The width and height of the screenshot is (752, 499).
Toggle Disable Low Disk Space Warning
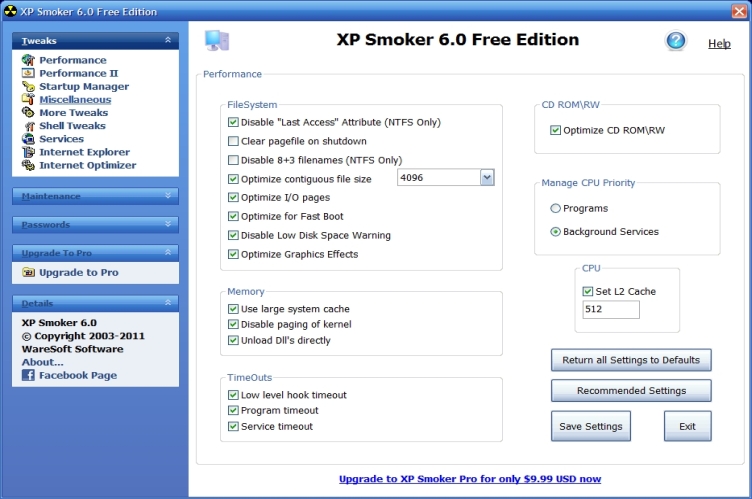pos(233,235)
